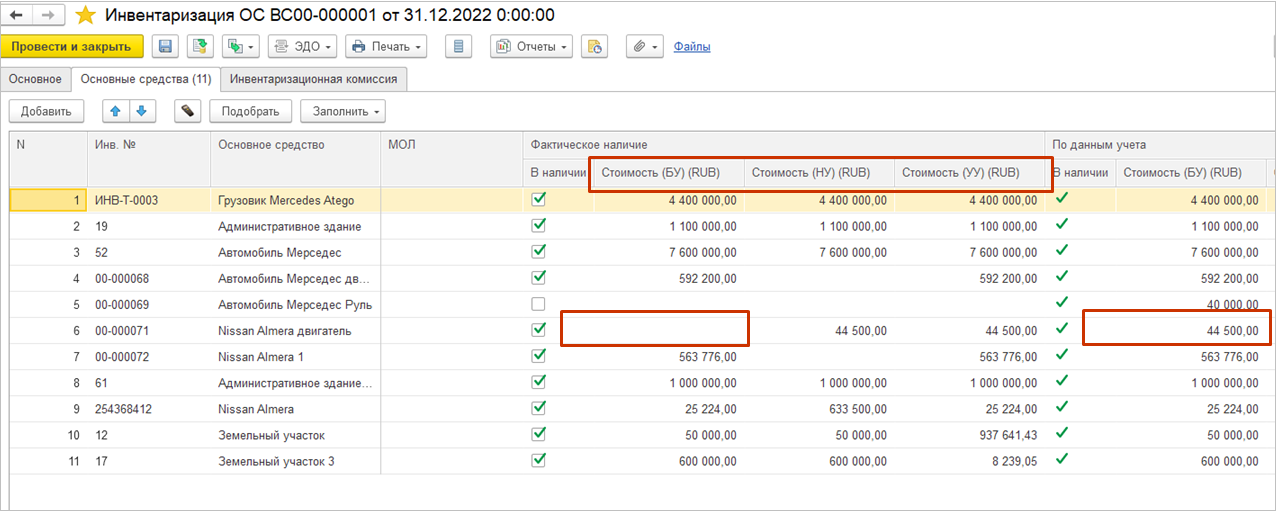The image size is (1276, 511).
Task: Uncheck В наличии for Грузовик Mercedes Atego
Action: [539, 199]
